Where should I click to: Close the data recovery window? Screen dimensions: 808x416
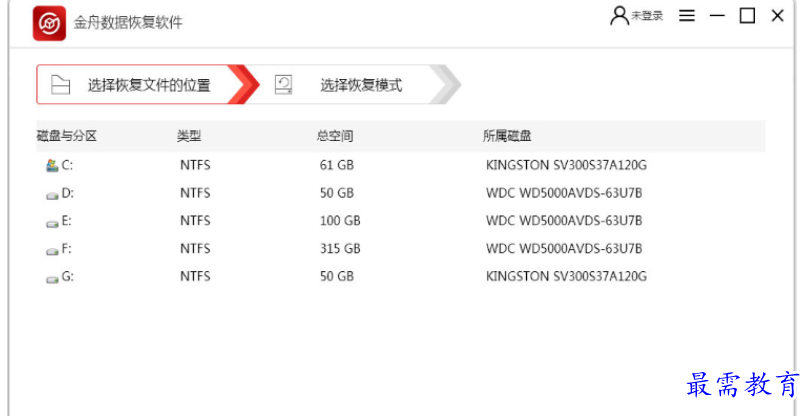[x=778, y=16]
